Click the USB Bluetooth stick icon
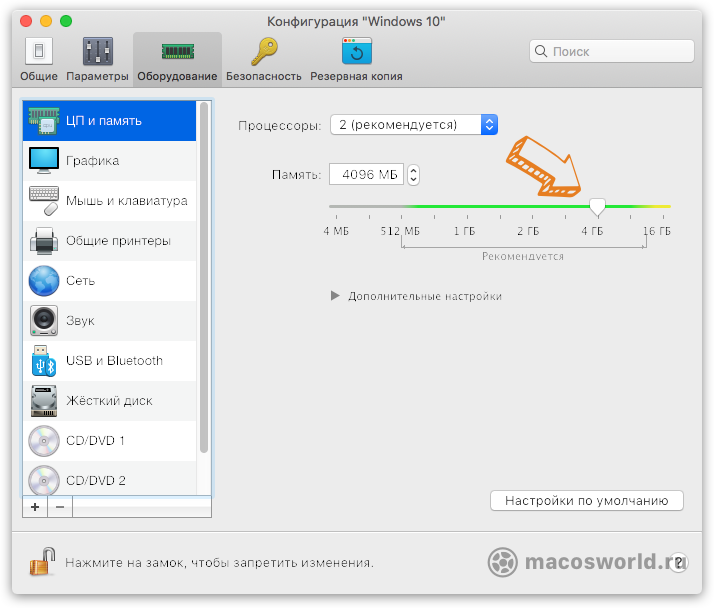714x608 pixels. click(44, 361)
